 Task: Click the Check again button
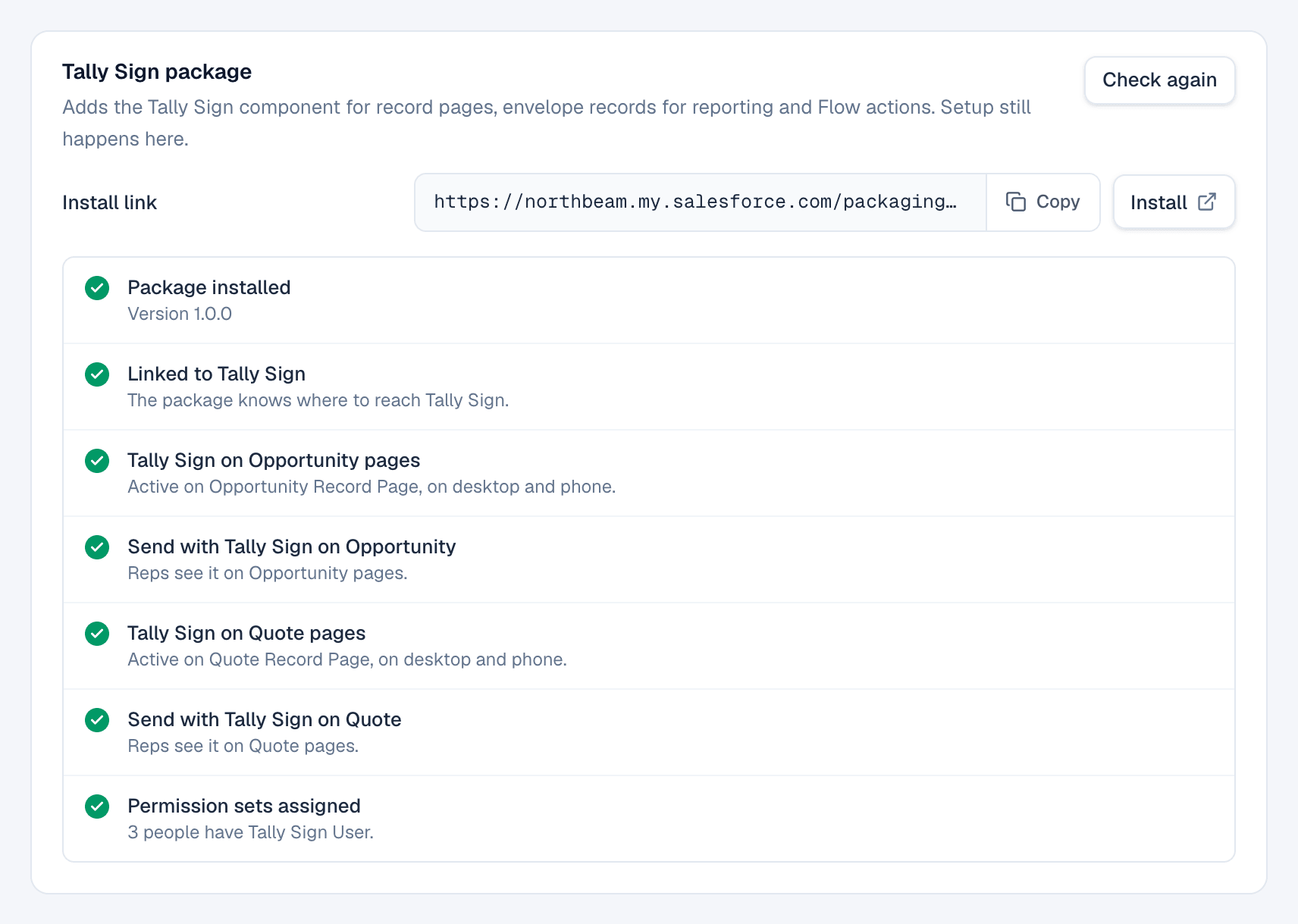1159,80
